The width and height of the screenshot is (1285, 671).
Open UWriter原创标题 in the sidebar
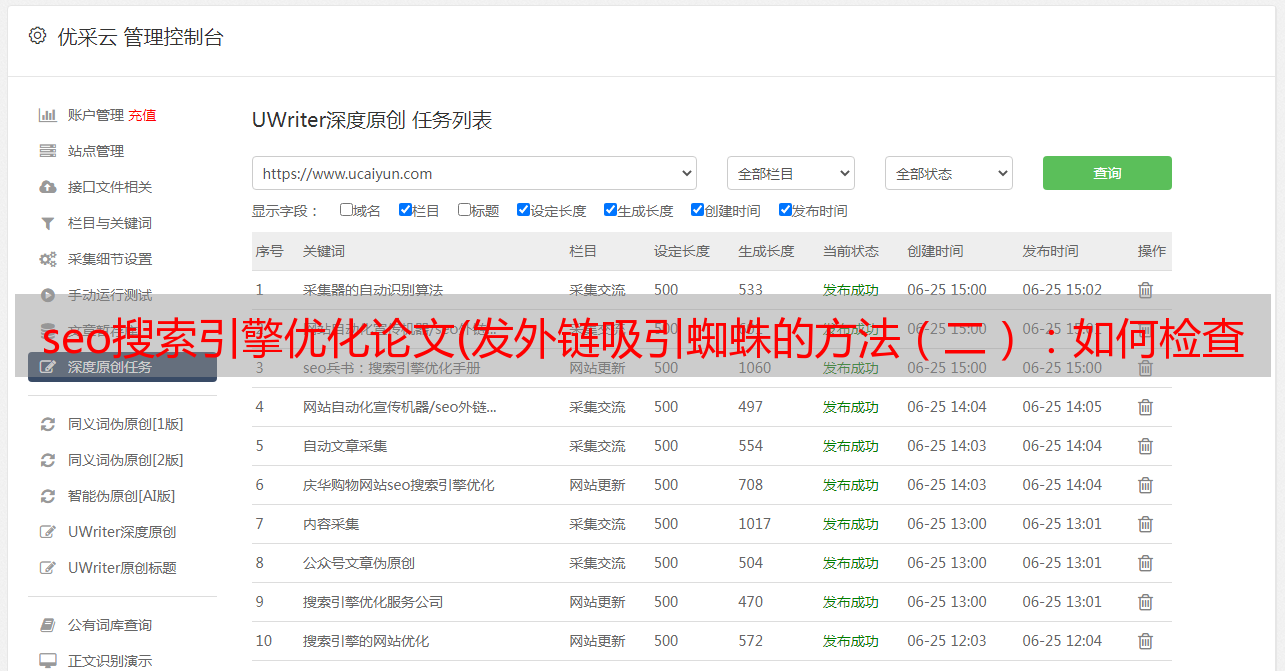pos(122,568)
